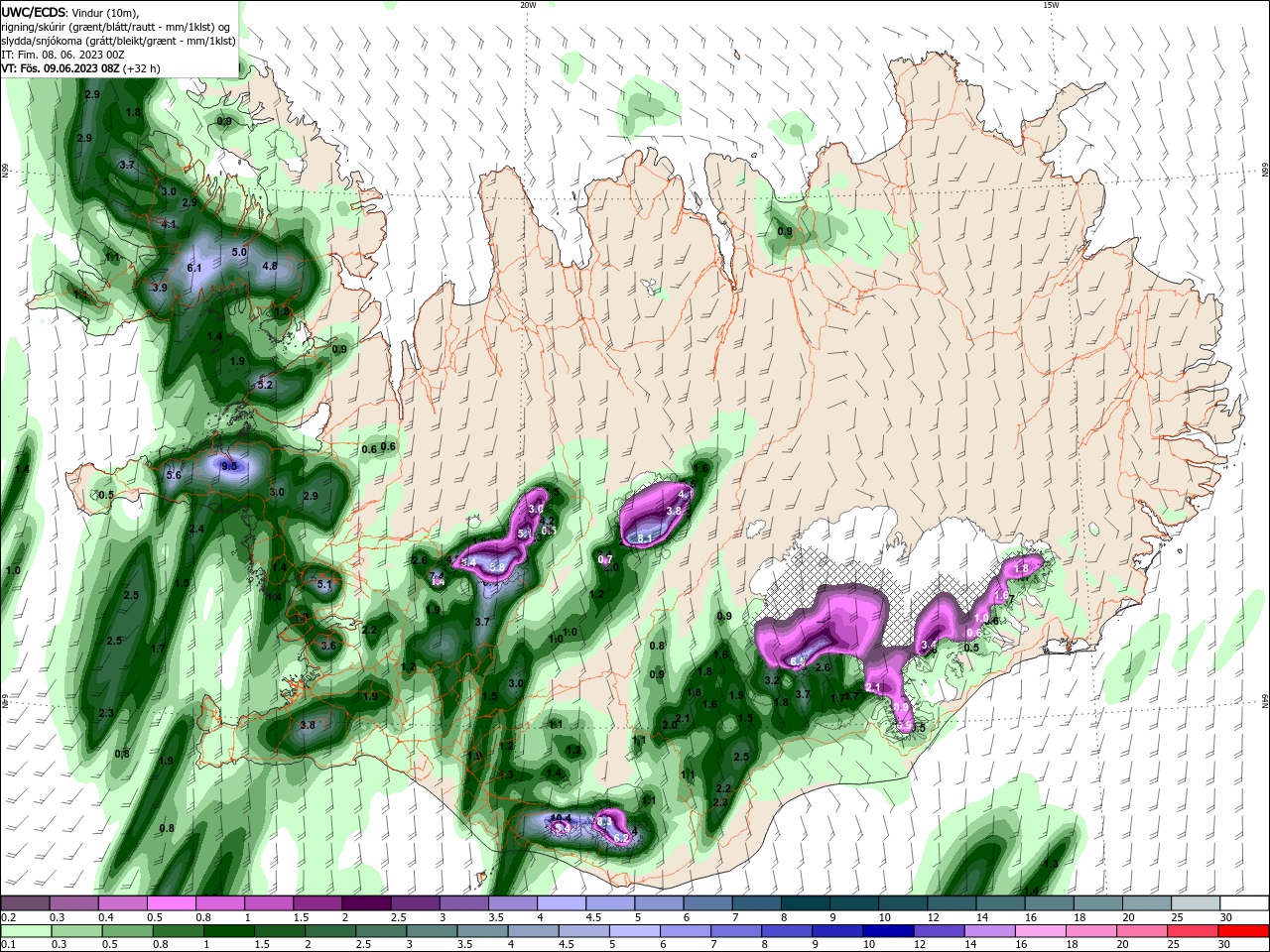Click the medium green 0.5–0.8 rain legend swatch
1270x952 pixels.
[127, 931]
